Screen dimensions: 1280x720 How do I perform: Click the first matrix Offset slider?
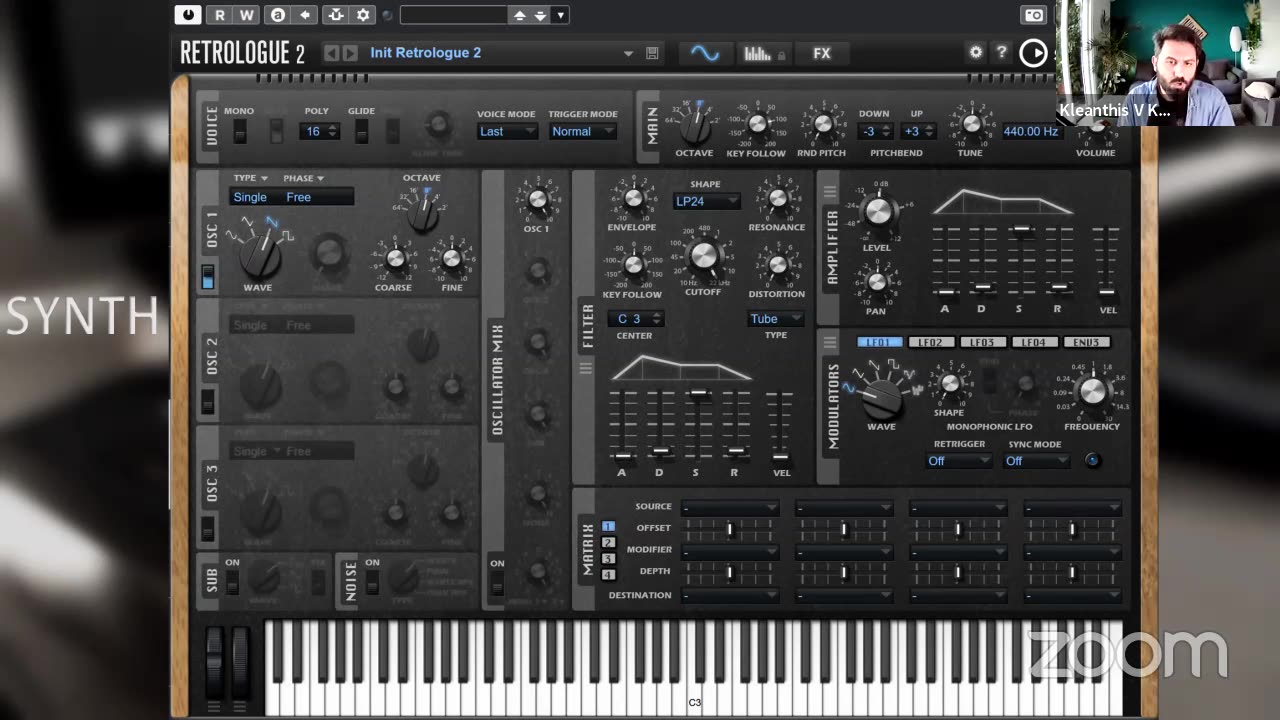(x=730, y=529)
